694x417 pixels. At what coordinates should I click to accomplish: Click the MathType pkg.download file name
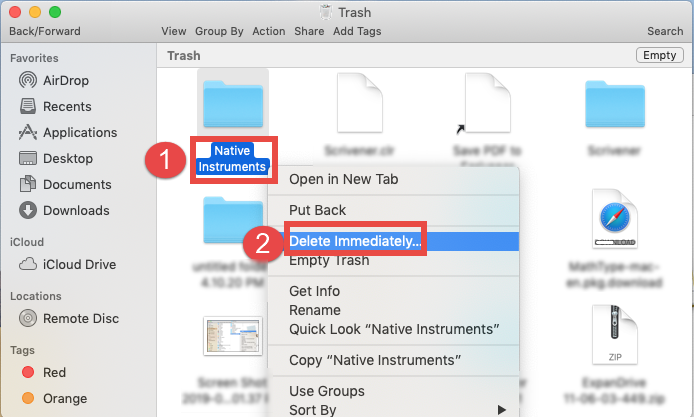tap(614, 274)
